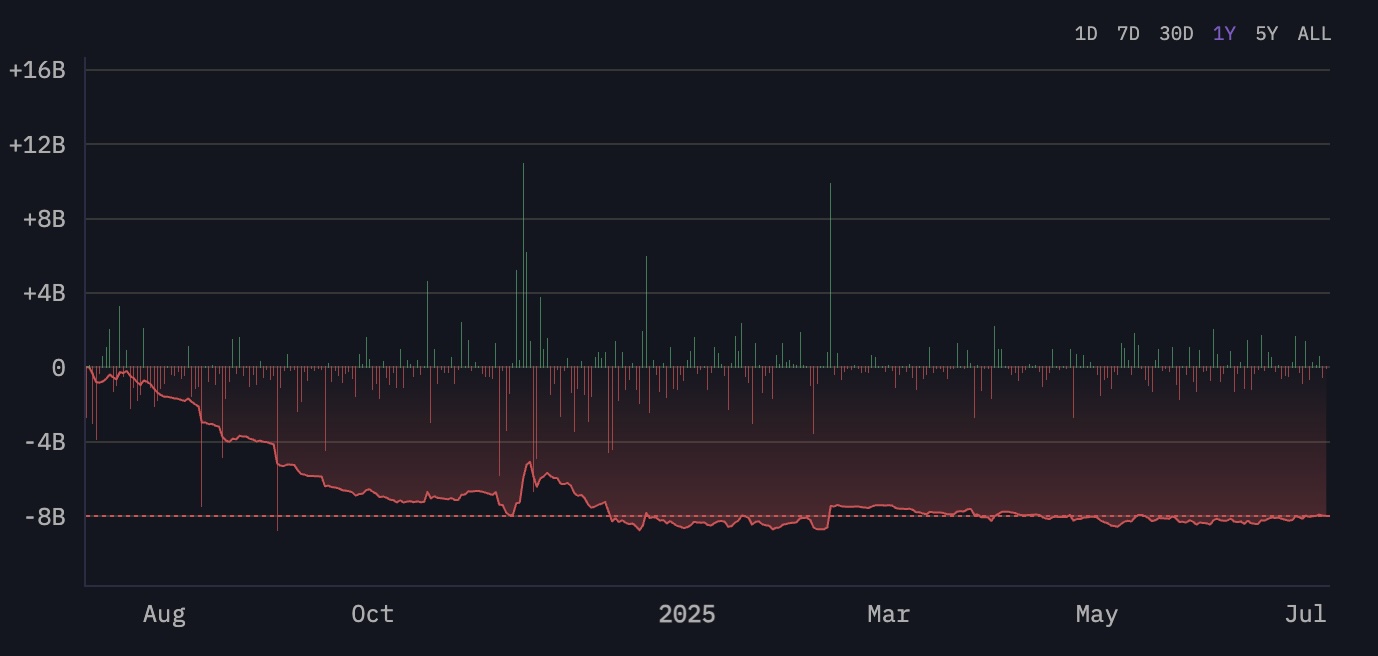Click the +4B y-axis label
Image resolution: width=1378 pixels, height=656 pixels.
43,293
